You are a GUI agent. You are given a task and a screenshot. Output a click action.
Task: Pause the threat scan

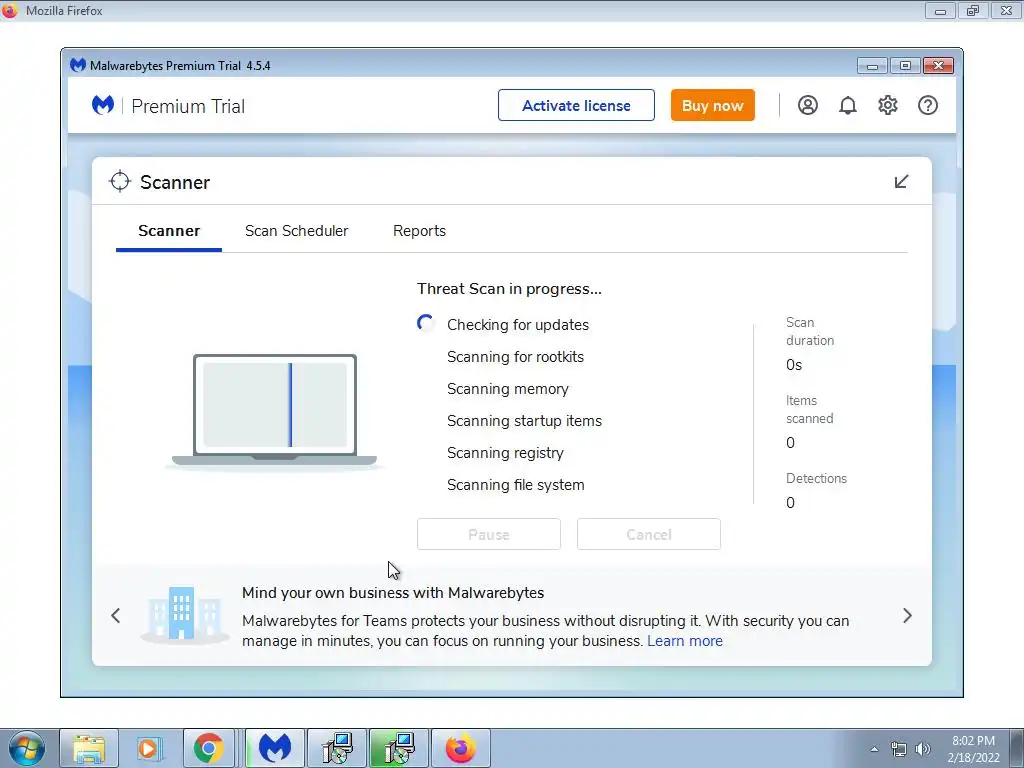tap(488, 534)
